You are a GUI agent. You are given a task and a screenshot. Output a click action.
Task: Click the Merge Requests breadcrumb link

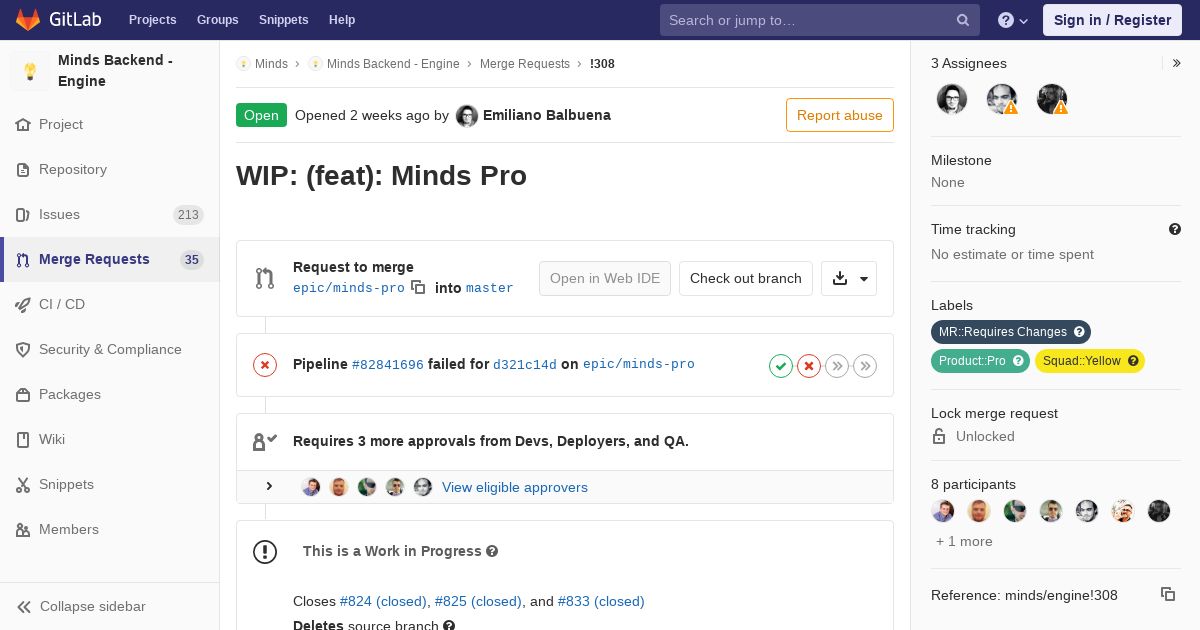pyautogui.click(x=525, y=64)
